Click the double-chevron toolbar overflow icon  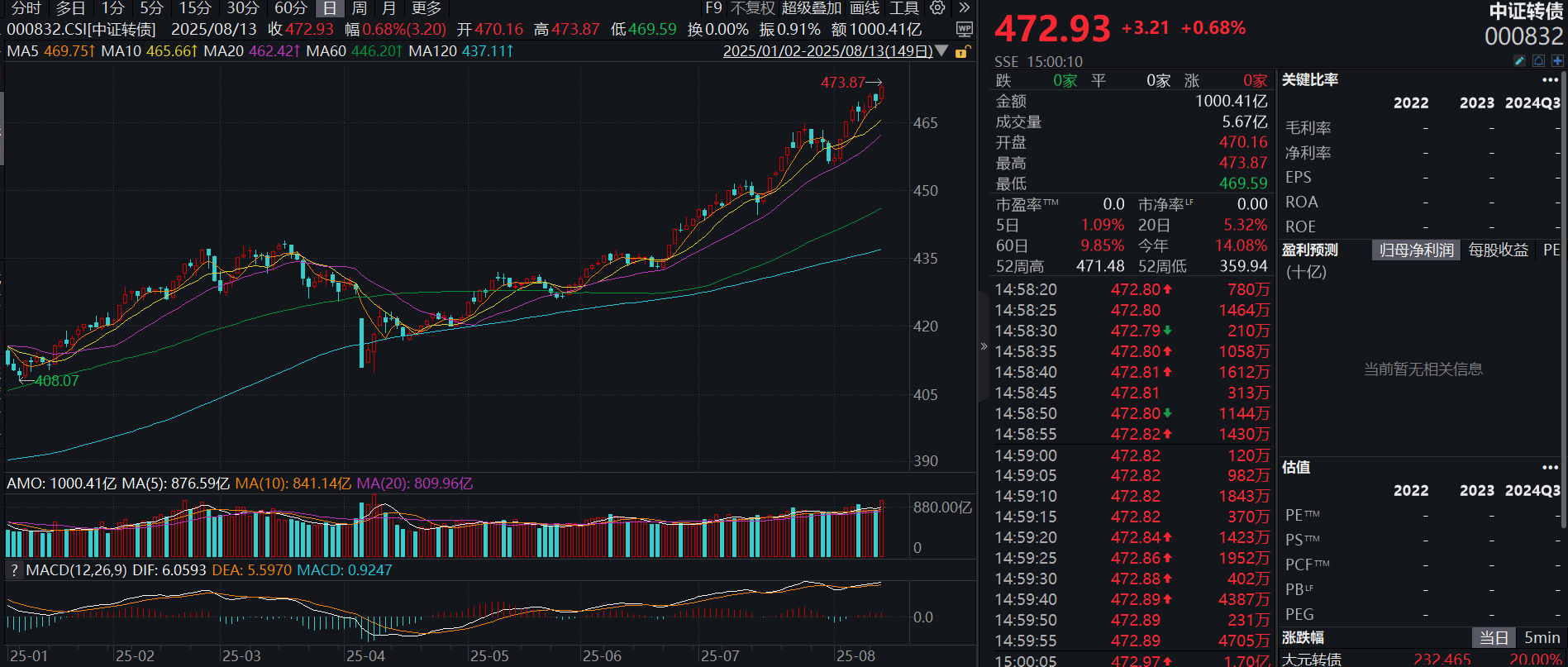[x=964, y=8]
